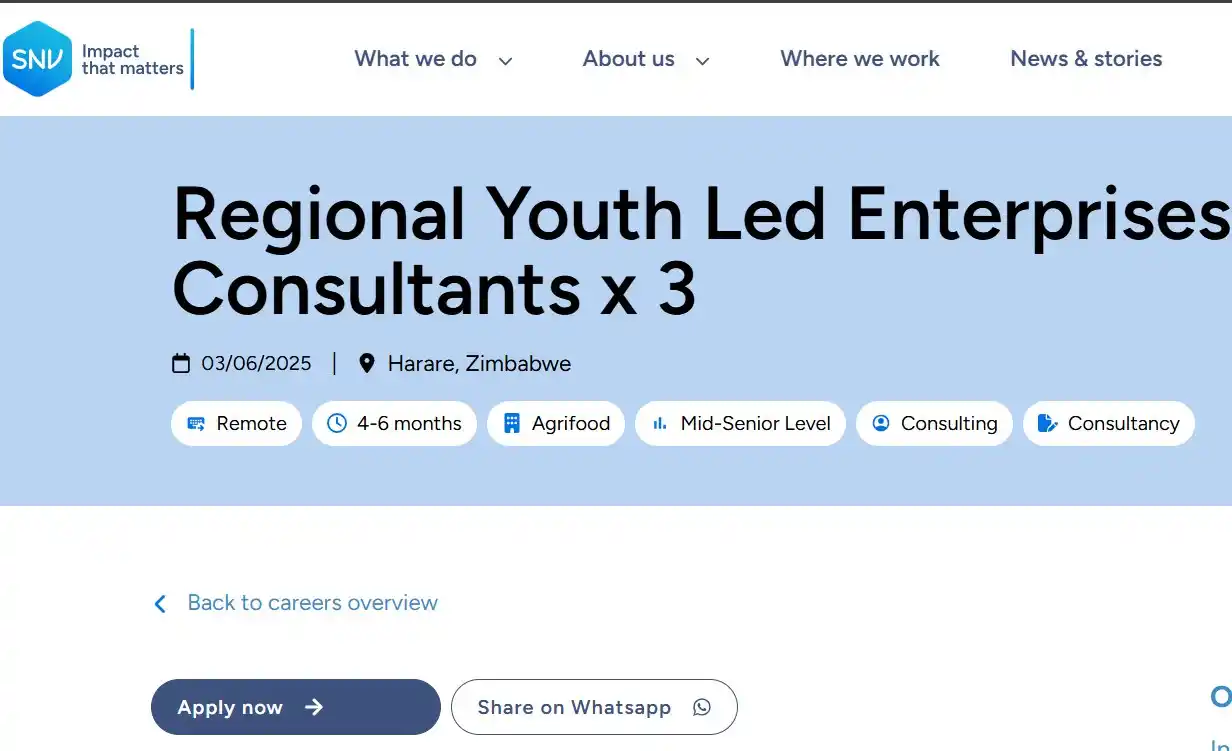Viewport: 1232px width, 751px height.
Task: Click the keyboard icon in Remote tag
Action: pyautogui.click(x=196, y=423)
